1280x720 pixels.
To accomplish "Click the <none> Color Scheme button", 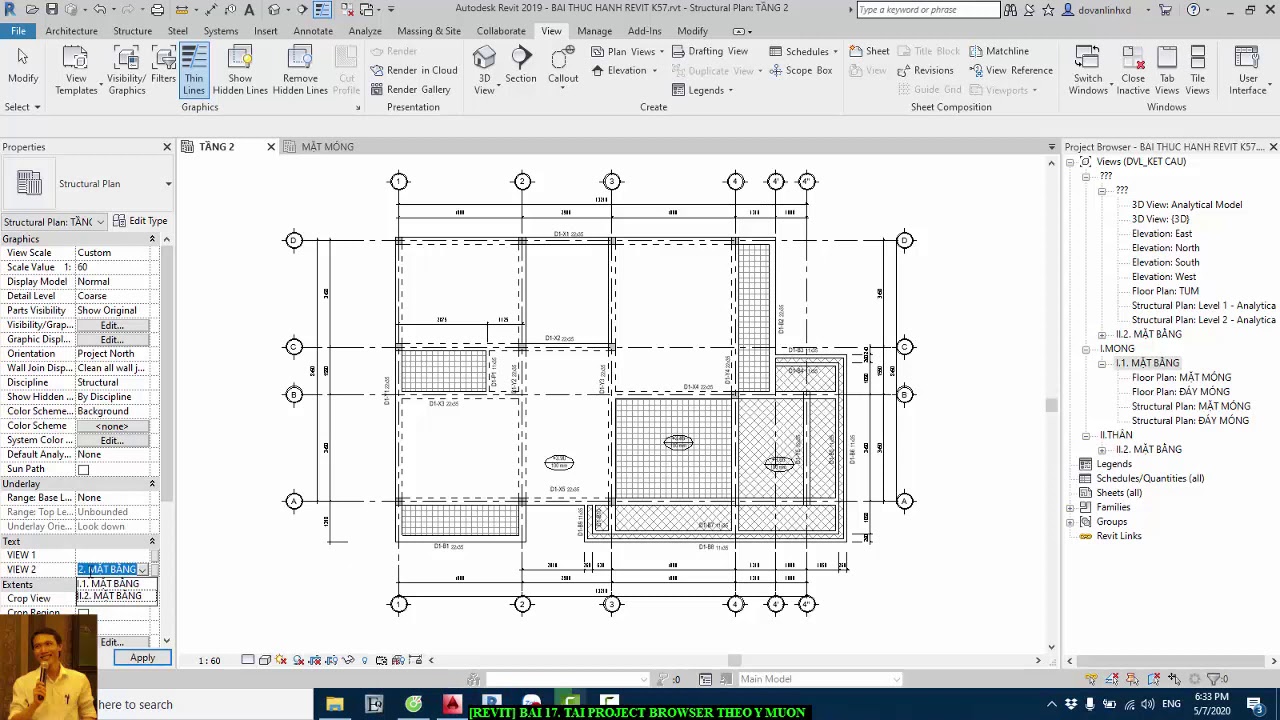I will [x=112, y=426].
